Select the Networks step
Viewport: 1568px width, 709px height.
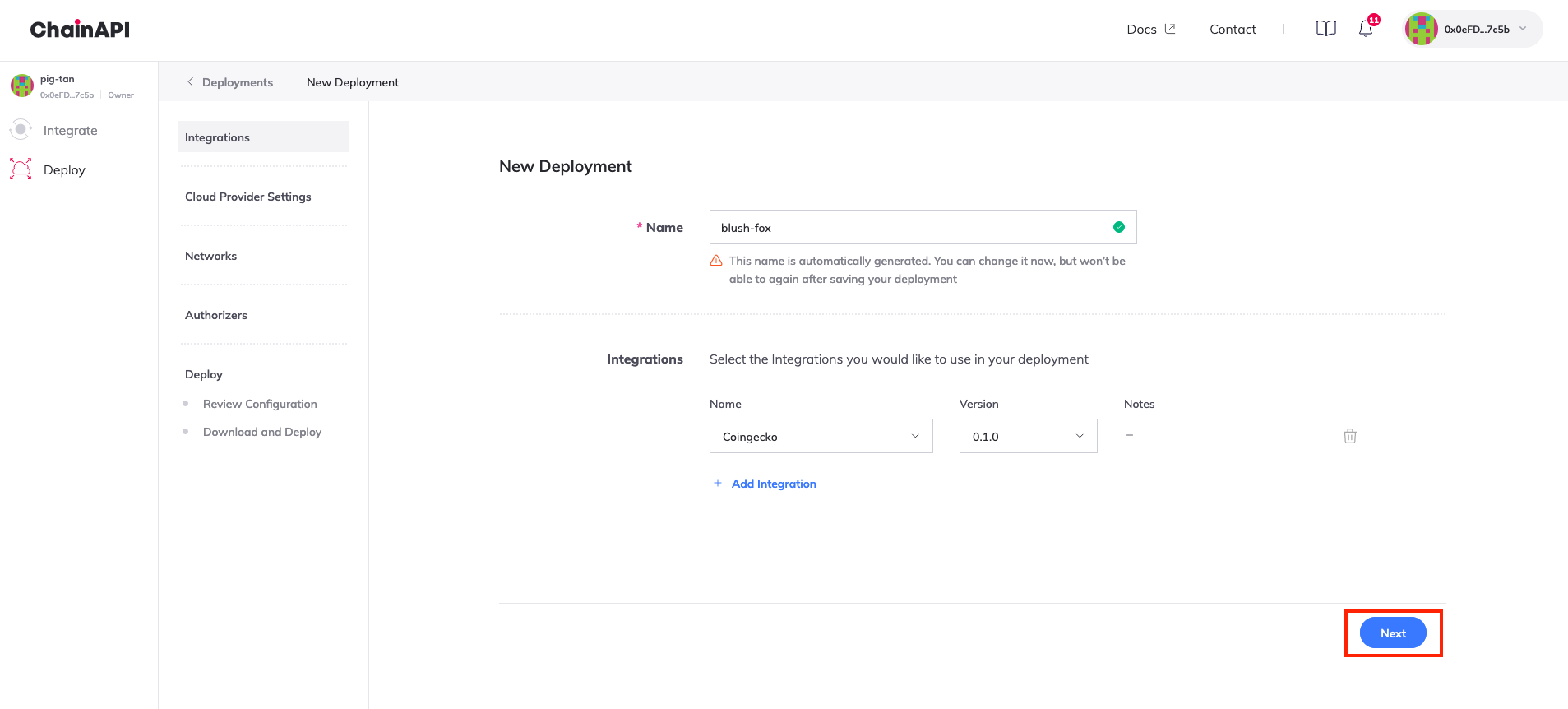210,256
